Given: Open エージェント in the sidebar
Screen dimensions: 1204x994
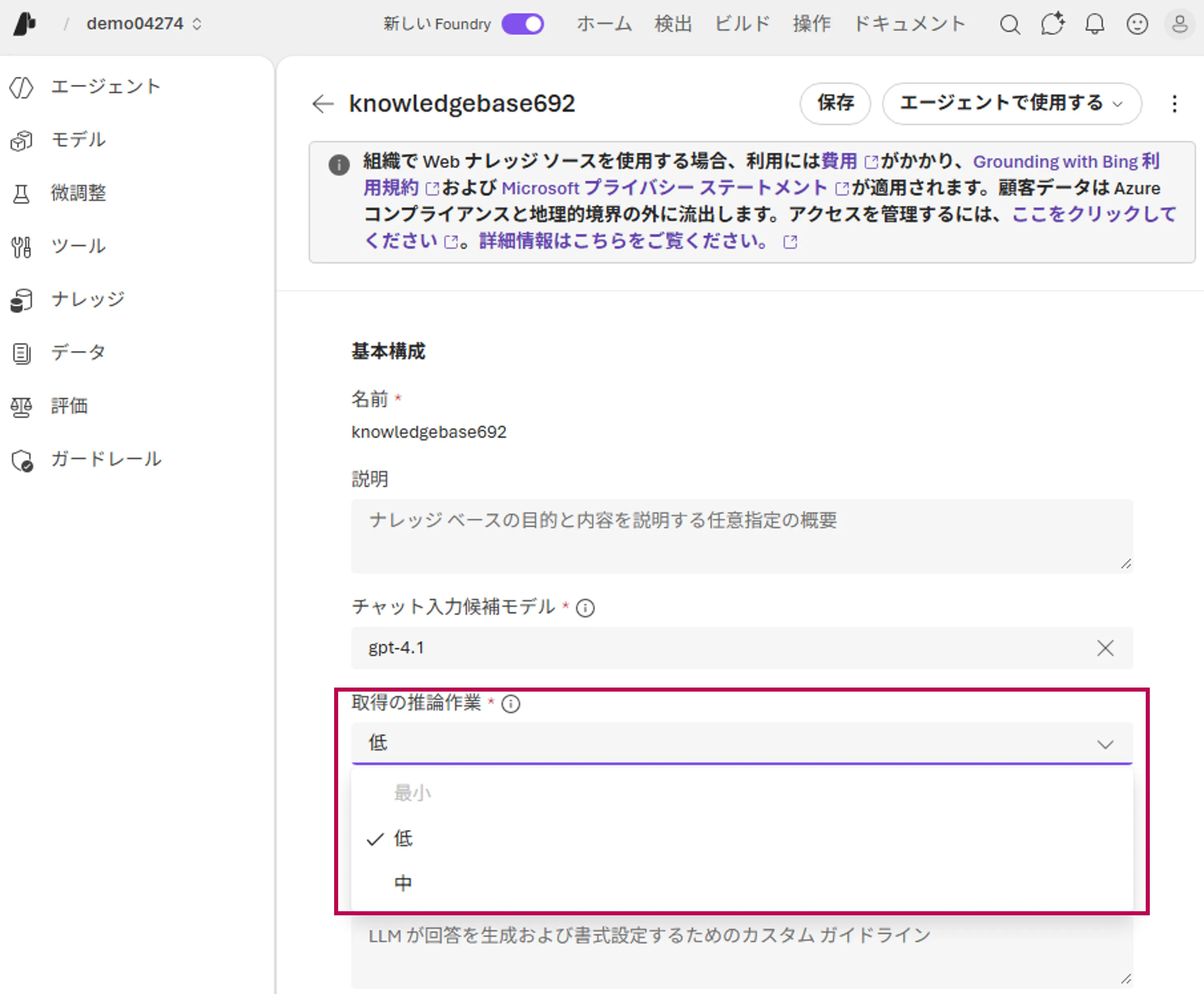Looking at the screenshot, I should tap(106, 87).
